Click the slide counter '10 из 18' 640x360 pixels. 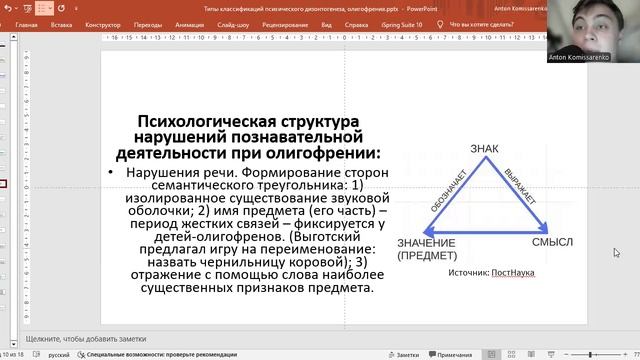tap(13, 355)
